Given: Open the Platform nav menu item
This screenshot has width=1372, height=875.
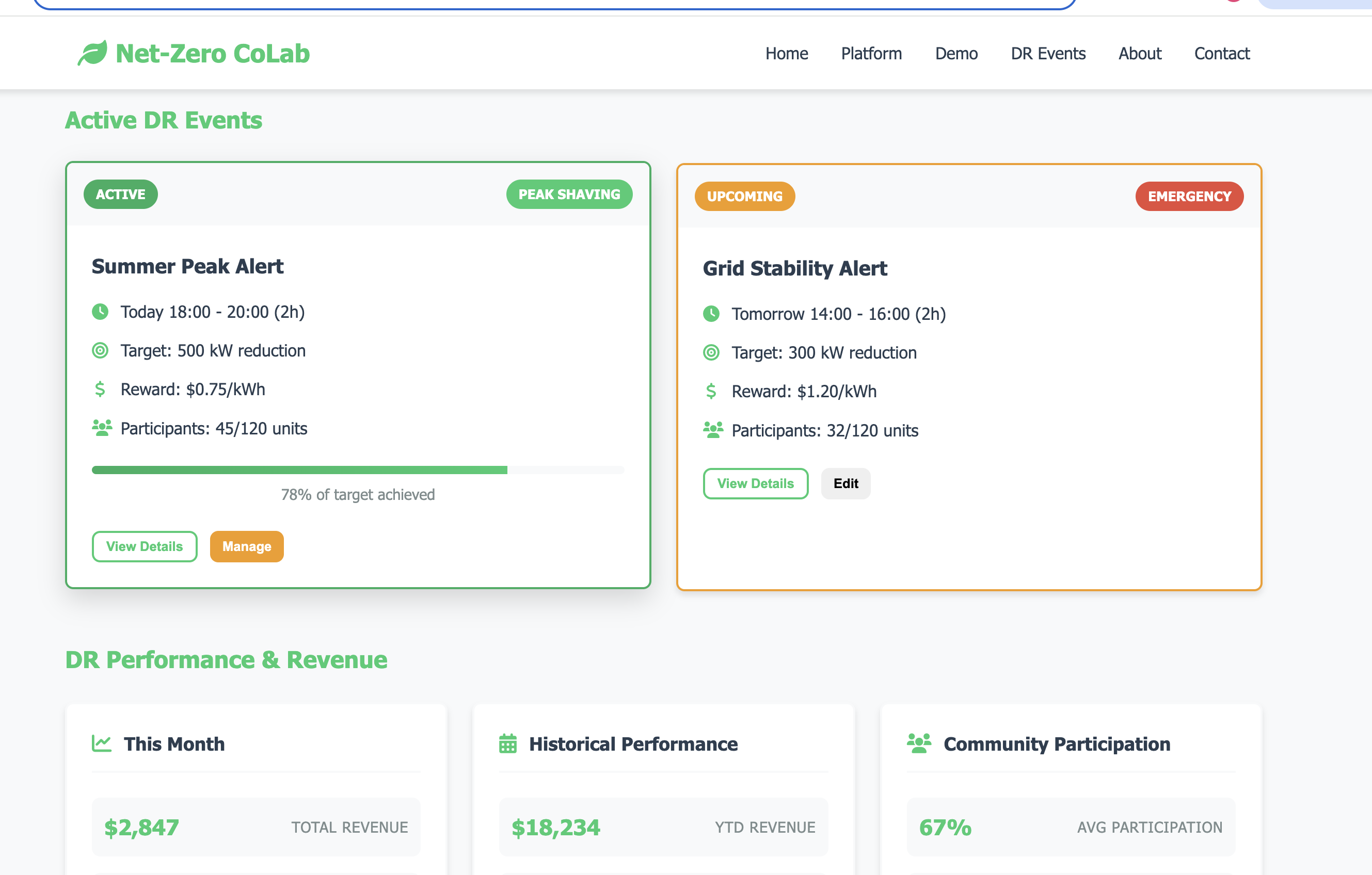Looking at the screenshot, I should [x=871, y=54].
